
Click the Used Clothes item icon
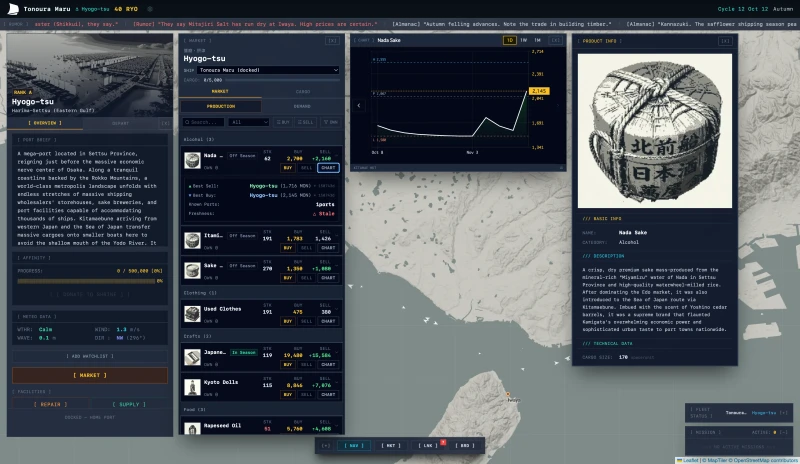192,314
